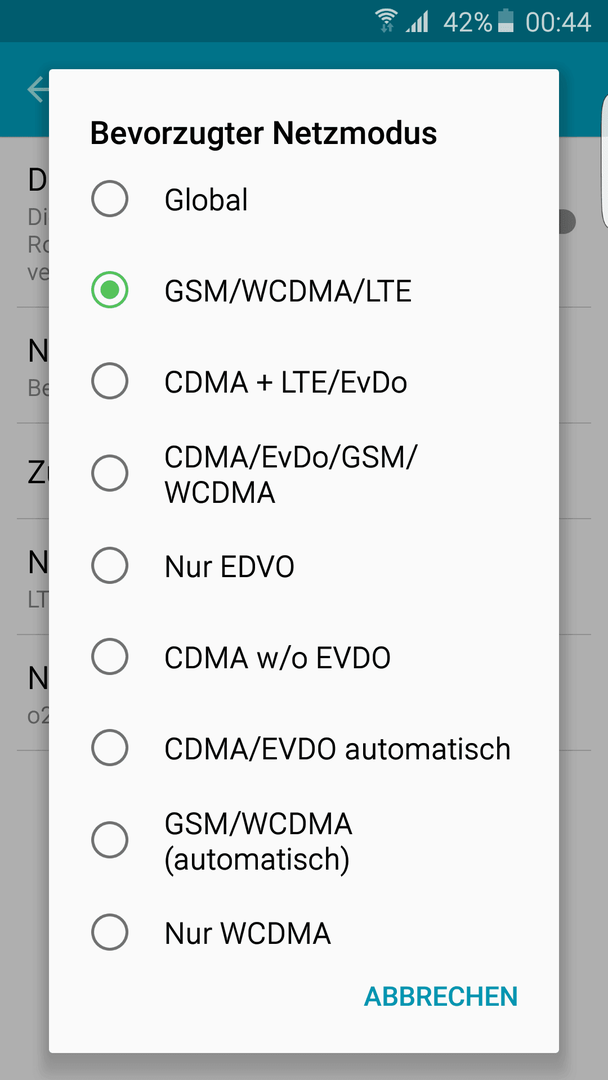Tap the Global label text
The width and height of the screenshot is (608, 1080).
coord(206,200)
